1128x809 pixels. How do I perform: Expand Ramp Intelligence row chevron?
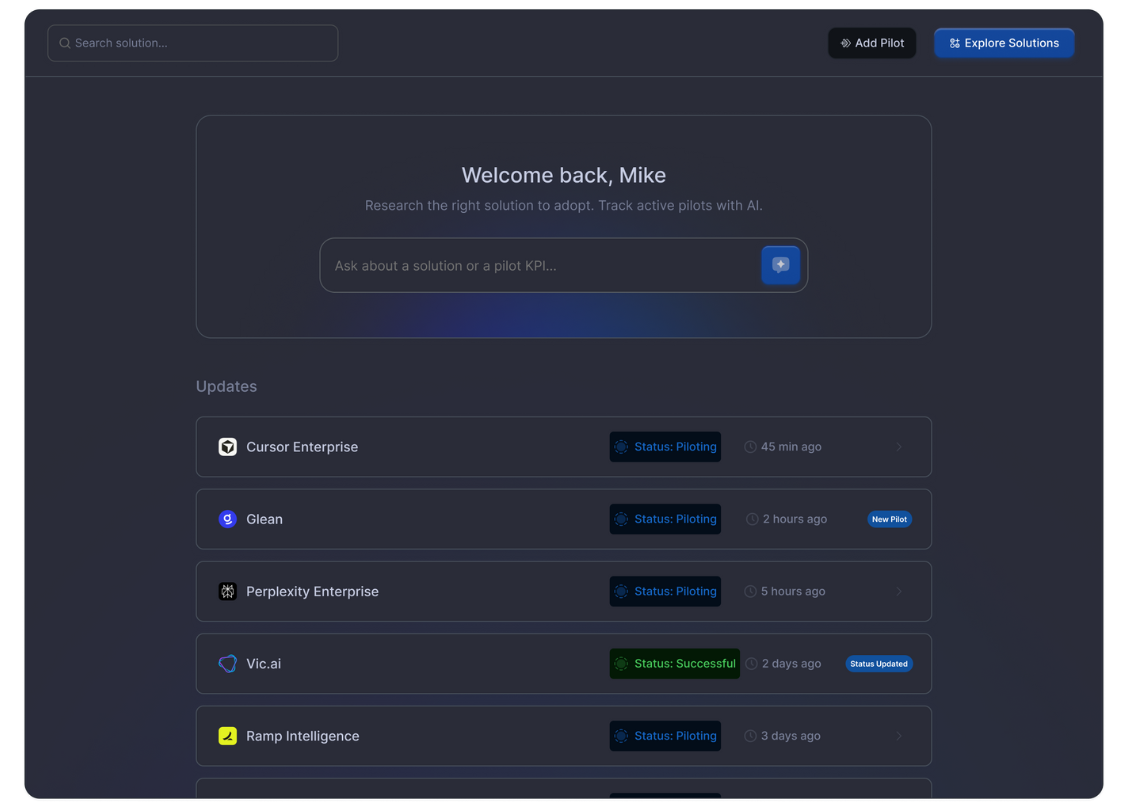pyautogui.click(x=899, y=736)
